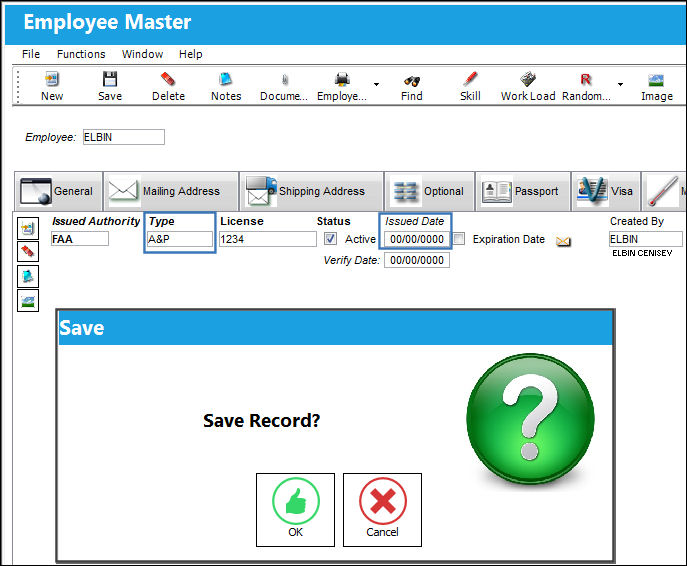Click the Issued Authority field FAA
The image size is (687, 566).
tap(80, 239)
